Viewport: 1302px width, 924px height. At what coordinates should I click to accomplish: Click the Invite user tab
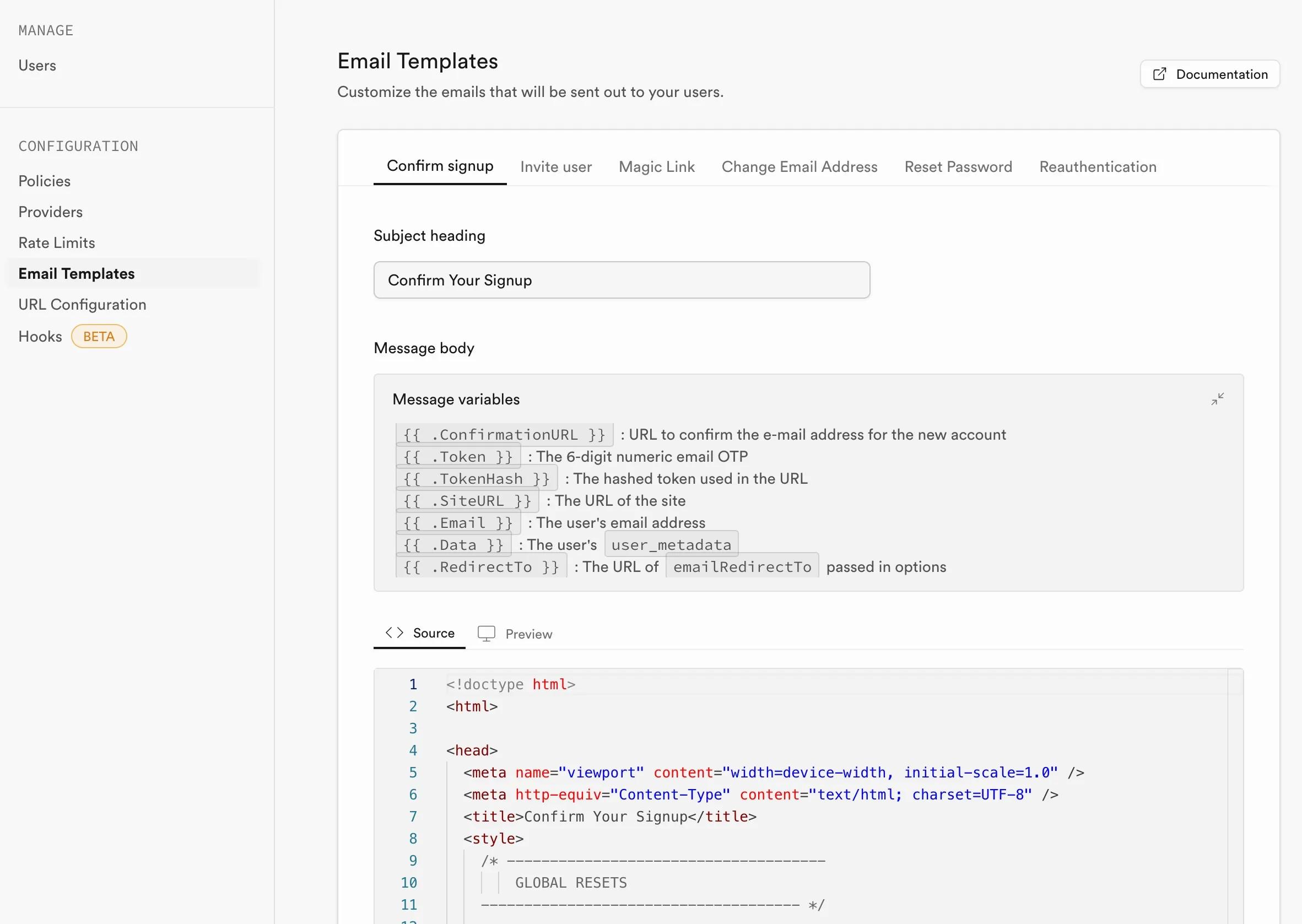(x=556, y=166)
